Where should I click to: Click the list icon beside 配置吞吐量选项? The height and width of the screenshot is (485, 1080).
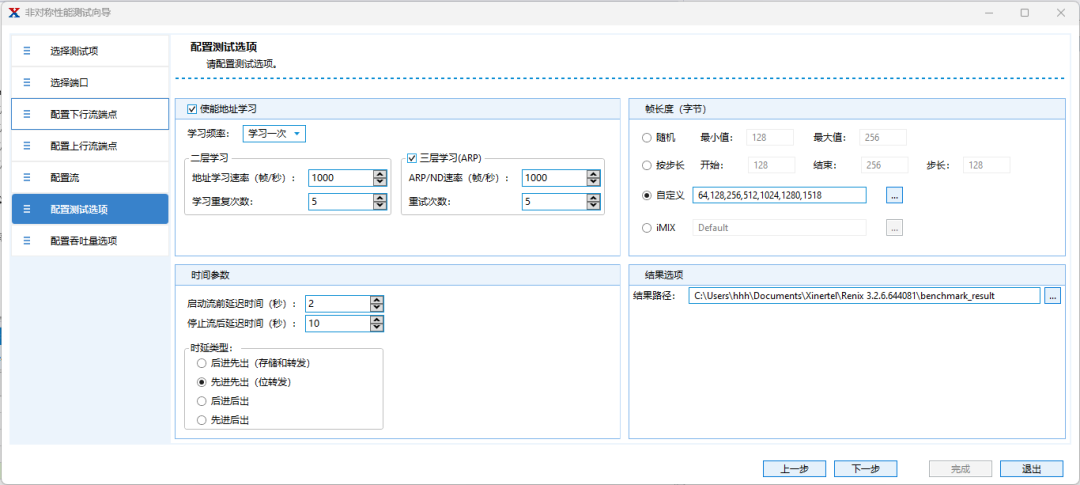(27, 241)
